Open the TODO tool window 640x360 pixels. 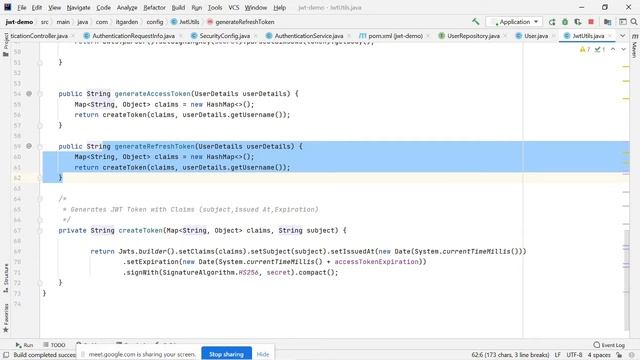54,345
